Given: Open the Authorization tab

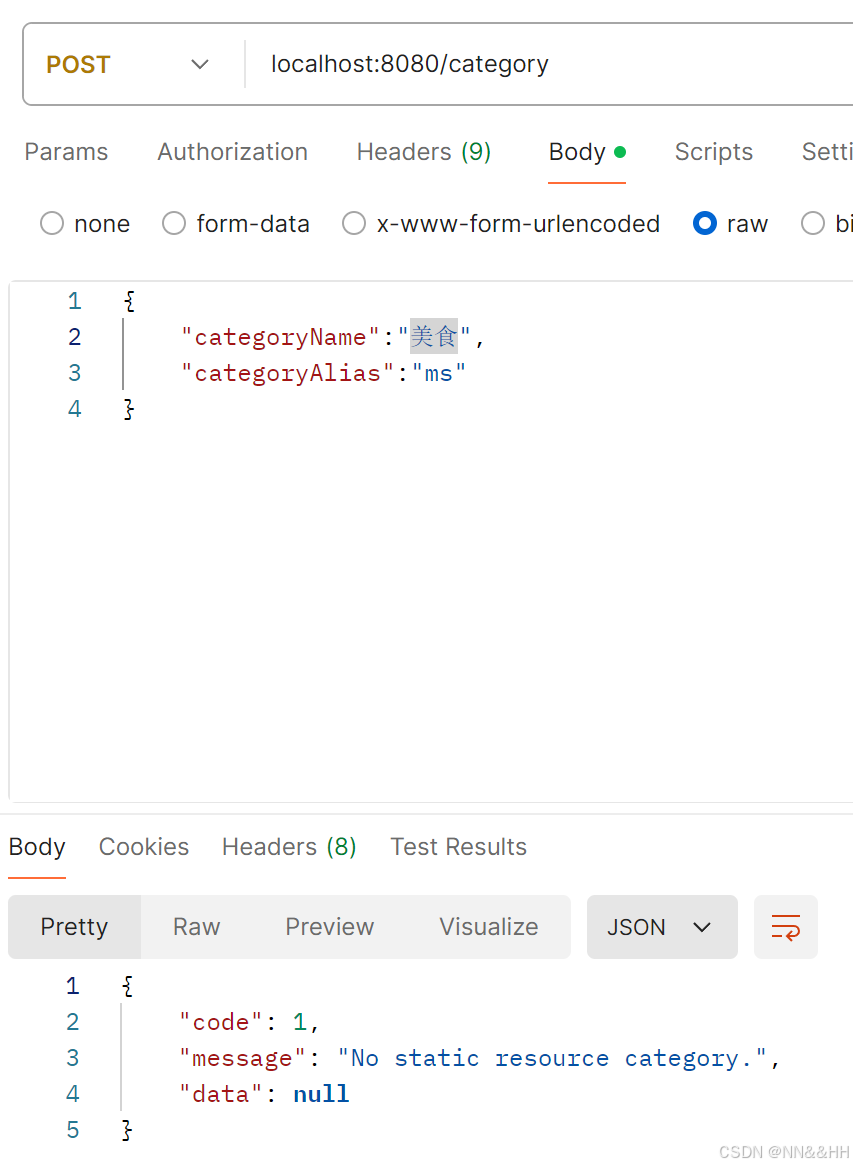Looking at the screenshot, I should [x=232, y=152].
